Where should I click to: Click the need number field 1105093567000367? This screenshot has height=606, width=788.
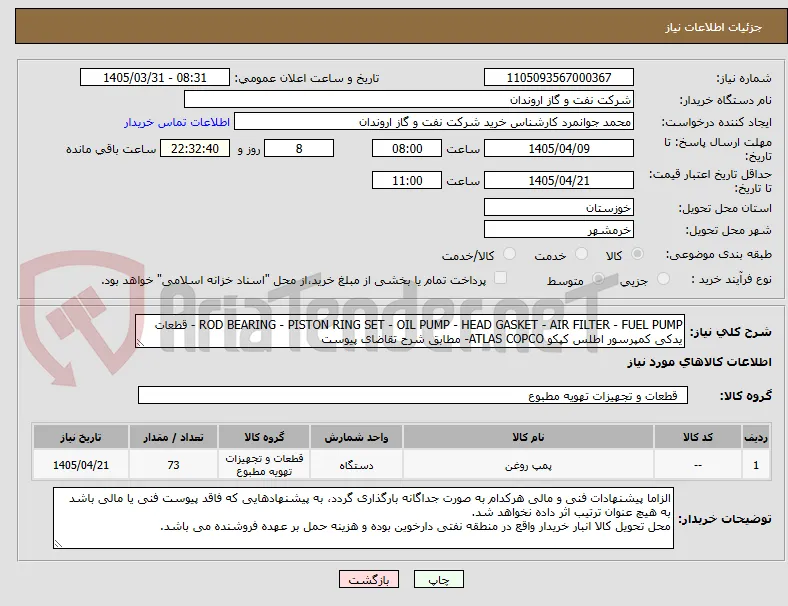[559, 77]
